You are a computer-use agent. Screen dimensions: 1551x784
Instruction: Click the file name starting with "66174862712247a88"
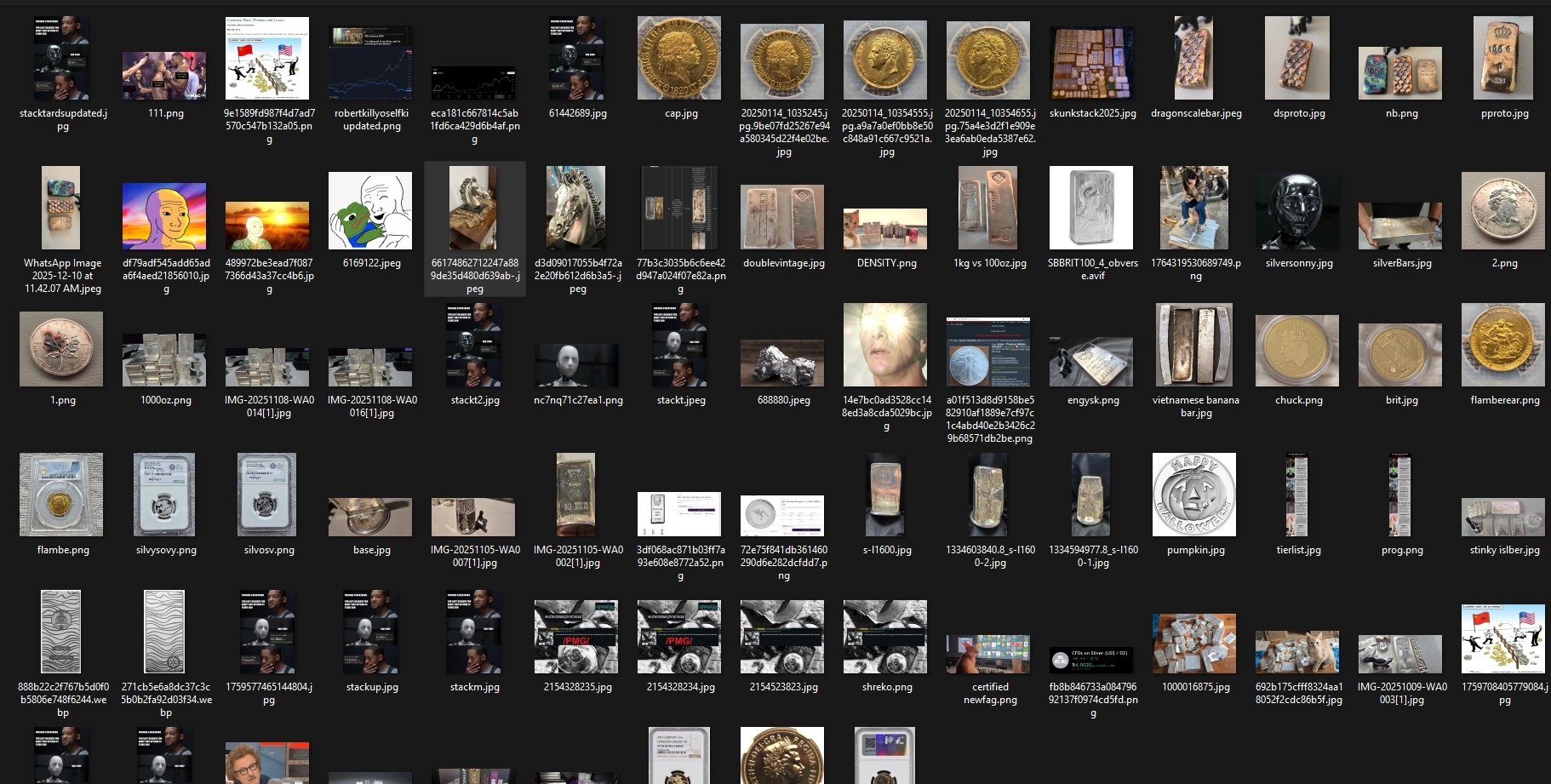[475, 276]
